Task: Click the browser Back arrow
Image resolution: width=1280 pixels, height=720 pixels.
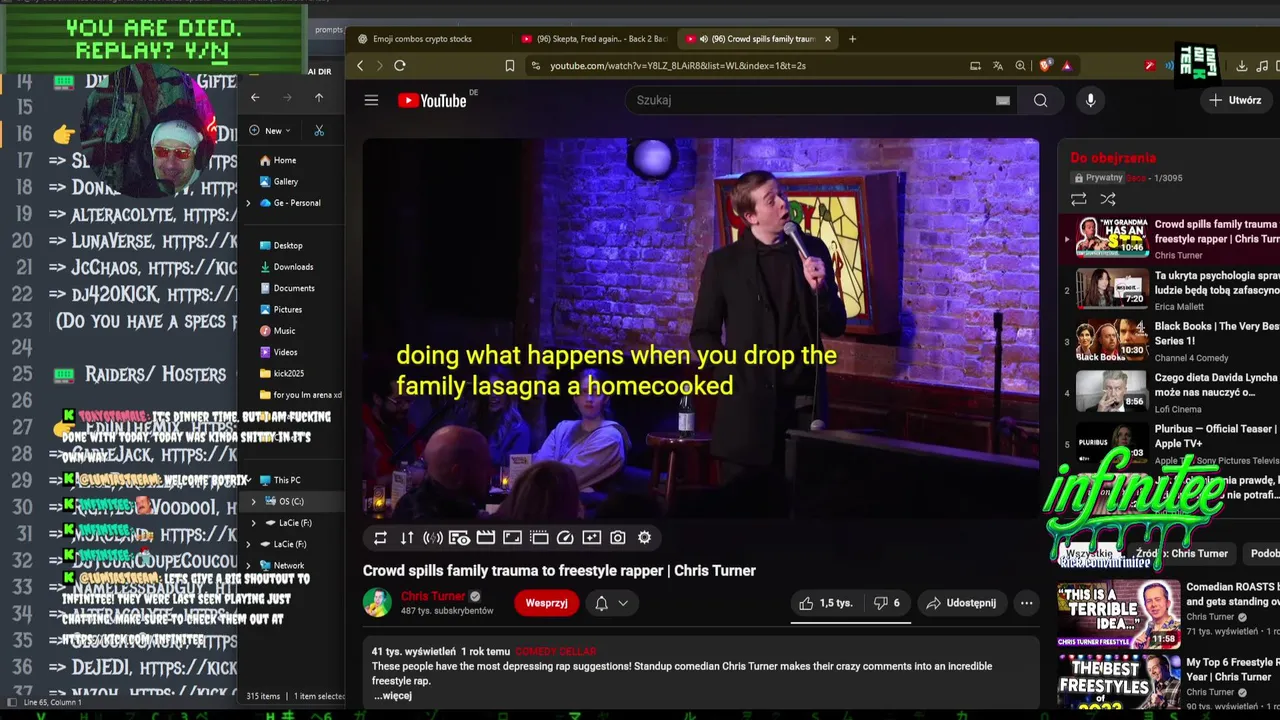Action: 361,66
